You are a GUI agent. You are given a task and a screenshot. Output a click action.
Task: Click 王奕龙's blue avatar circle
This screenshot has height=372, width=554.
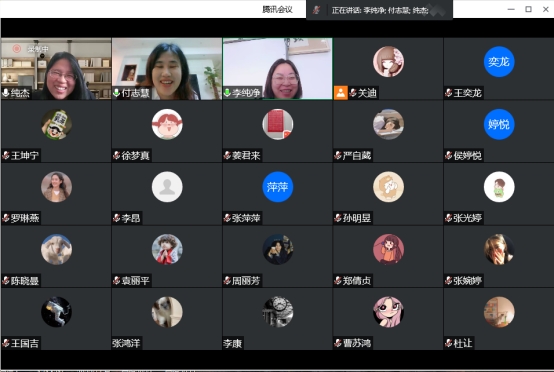(499, 62)
